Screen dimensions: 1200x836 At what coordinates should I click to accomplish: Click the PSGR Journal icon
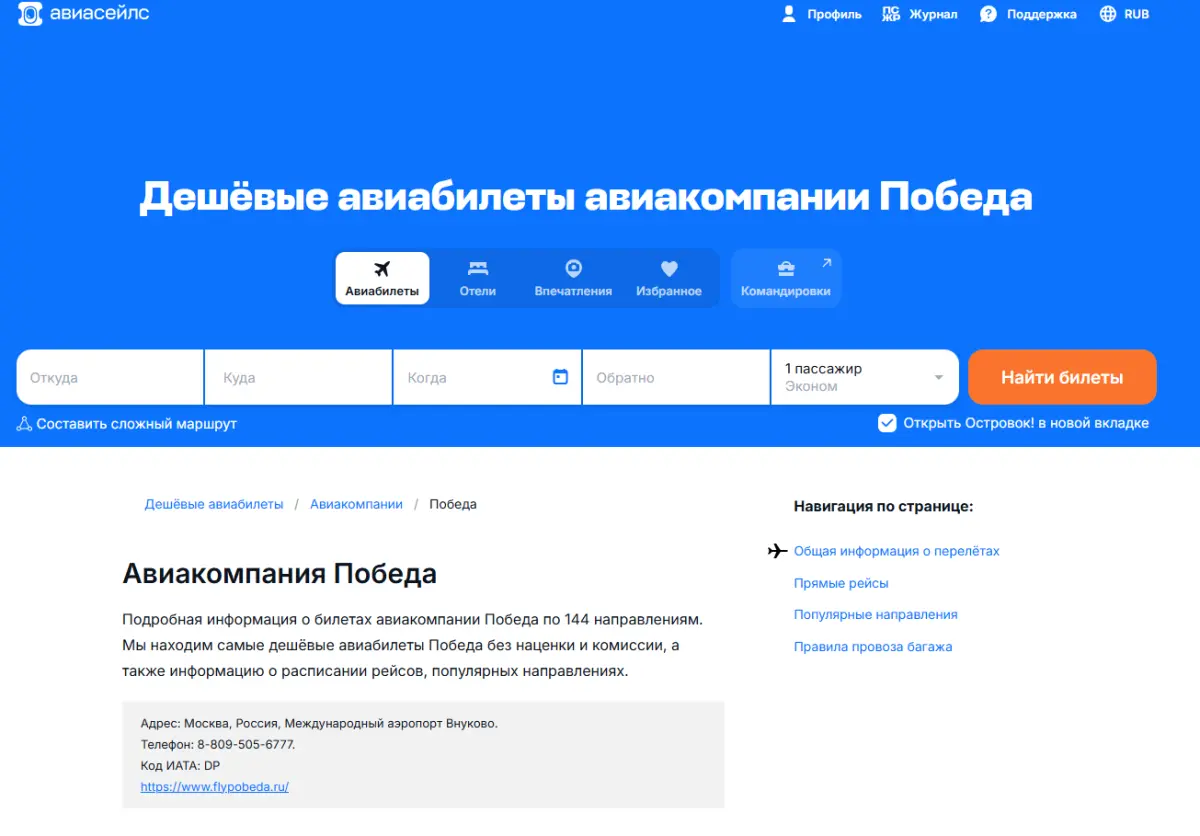pos(891,14)
